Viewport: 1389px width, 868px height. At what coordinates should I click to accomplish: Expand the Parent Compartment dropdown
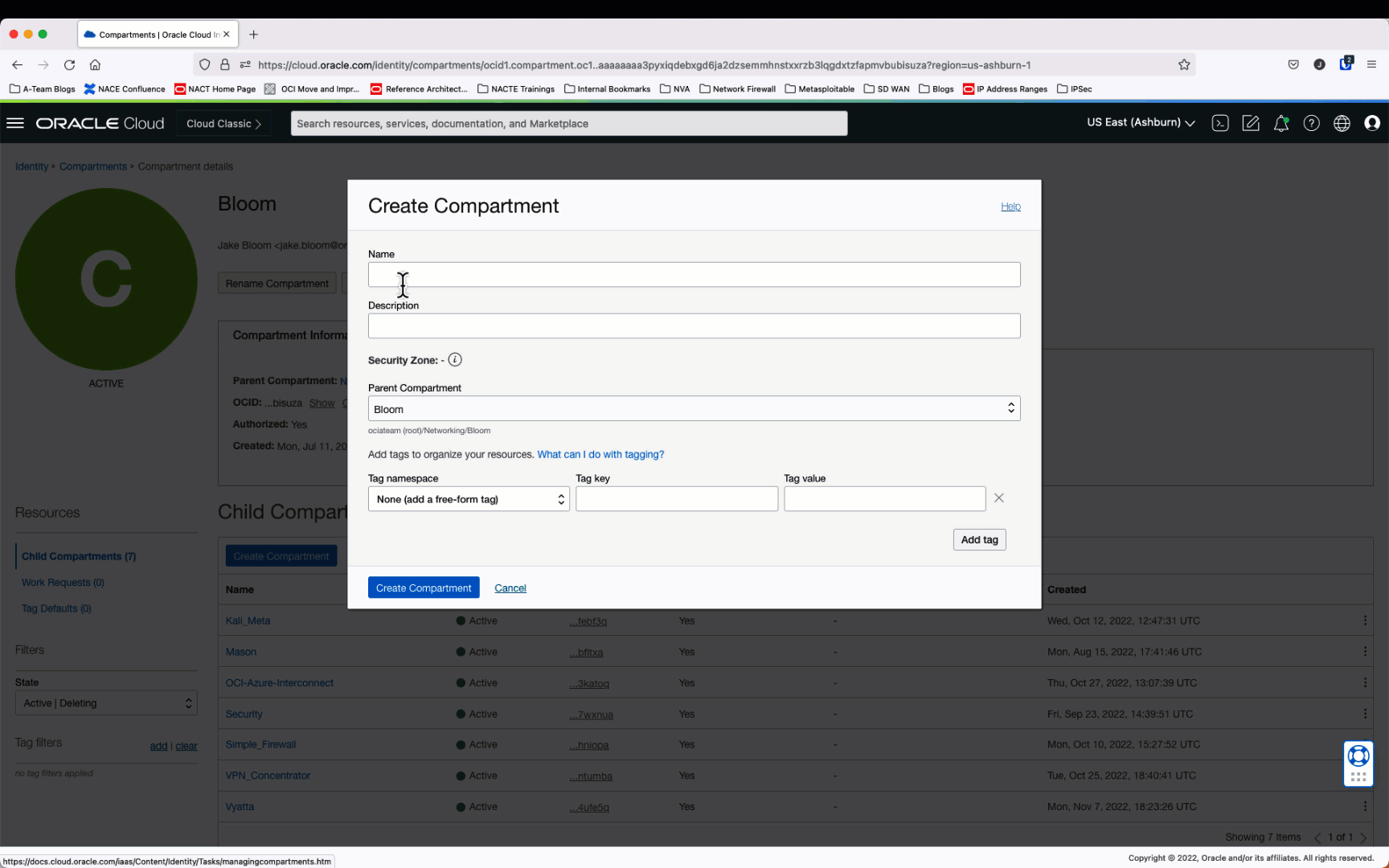pos(694,408)
